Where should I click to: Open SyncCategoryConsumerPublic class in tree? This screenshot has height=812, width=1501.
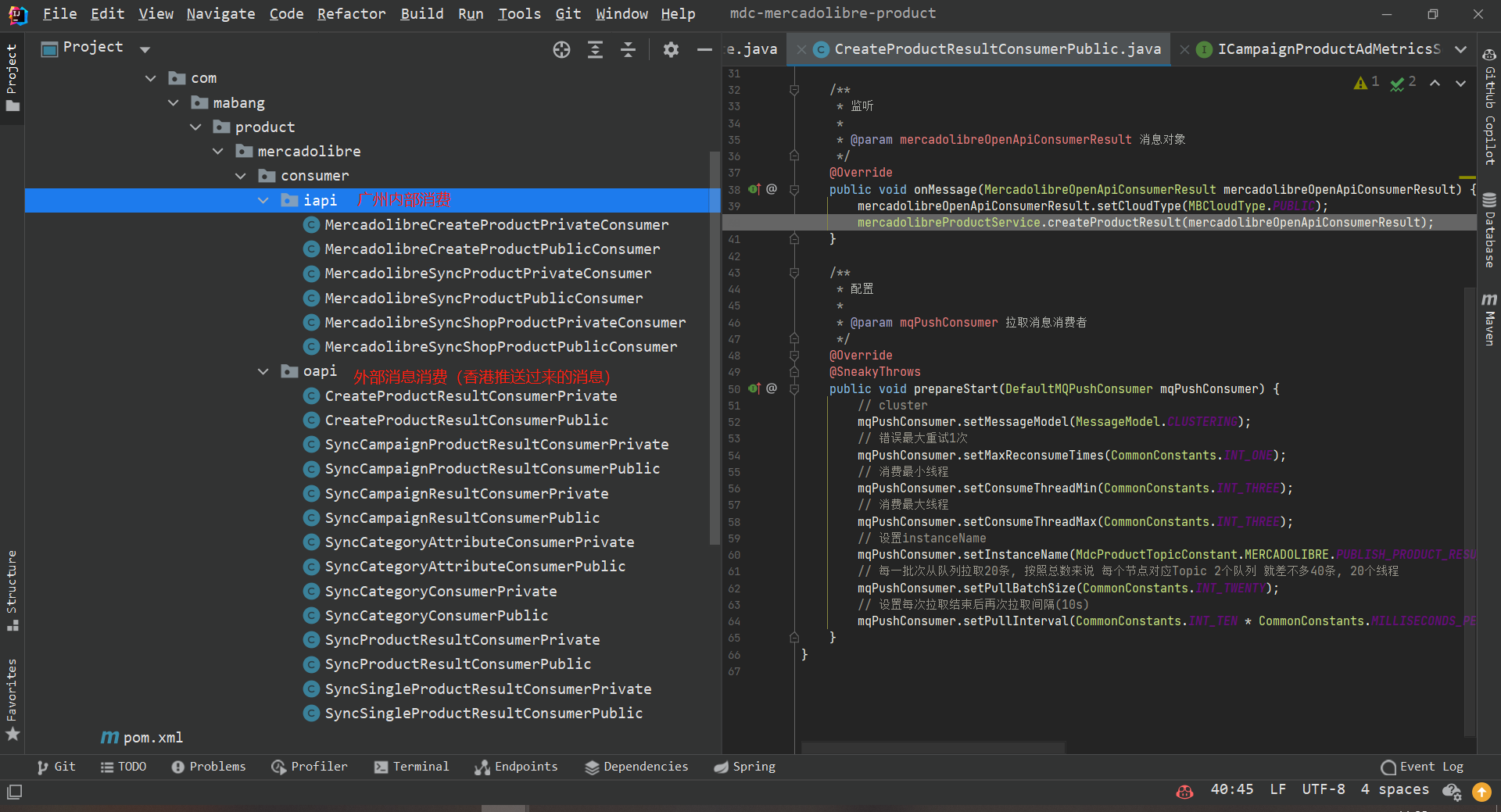click(436, 616)
